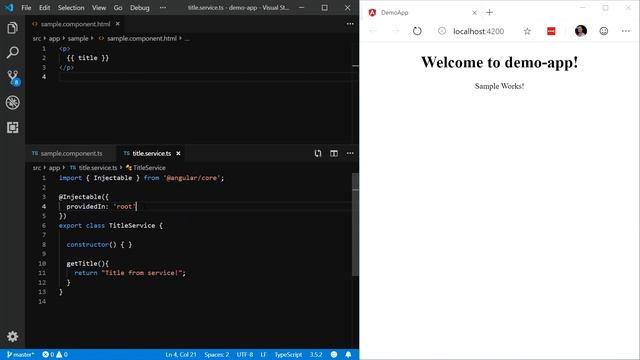The height and width of the screenshot is (360, 640).
Task: Refresh the browser page
Action: [x=417, y=31]
